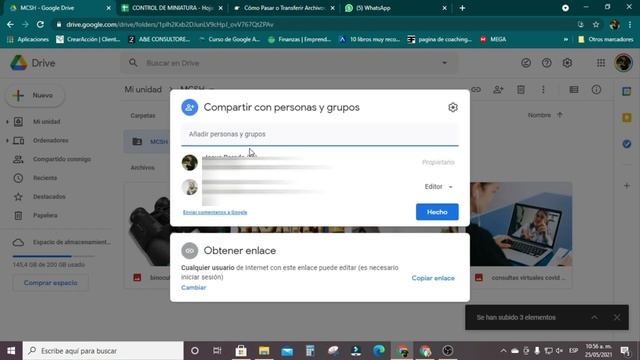
Task: Click the Buscar en Drive search field
Action: click(x=289, y=63)
